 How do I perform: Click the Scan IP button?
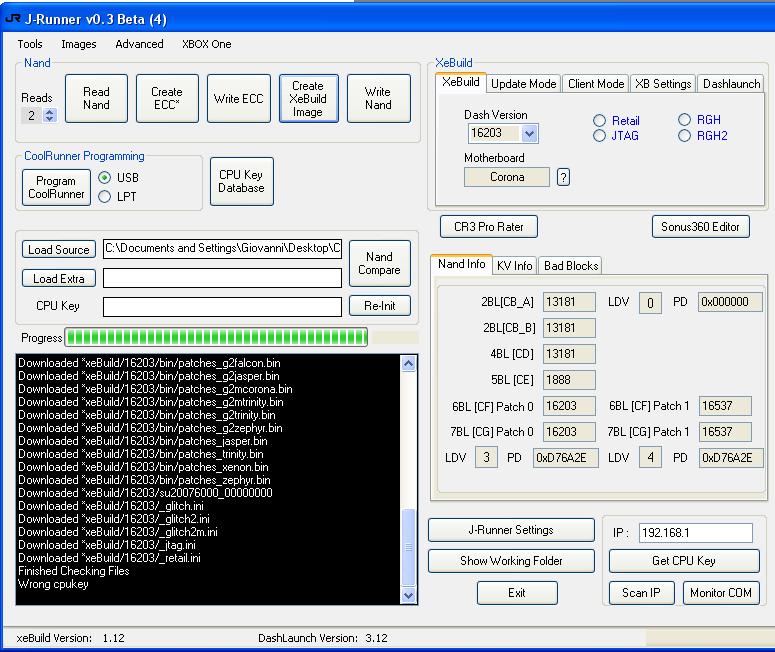click(x=642, y=593)
